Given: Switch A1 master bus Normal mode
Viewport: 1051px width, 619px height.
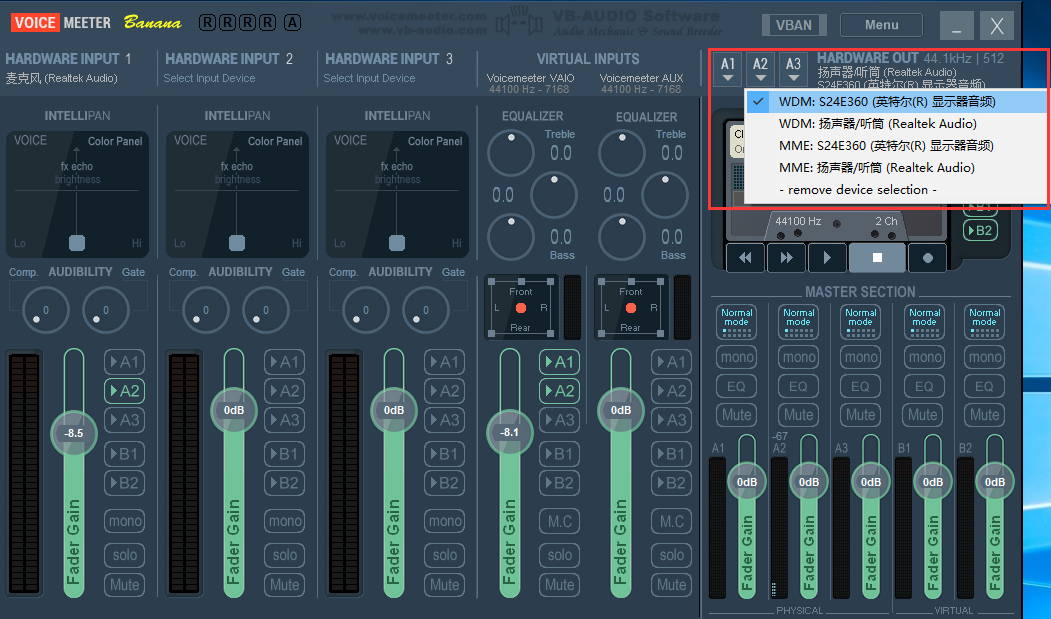Looking at the screenshot, I should [x=737, y=322].
